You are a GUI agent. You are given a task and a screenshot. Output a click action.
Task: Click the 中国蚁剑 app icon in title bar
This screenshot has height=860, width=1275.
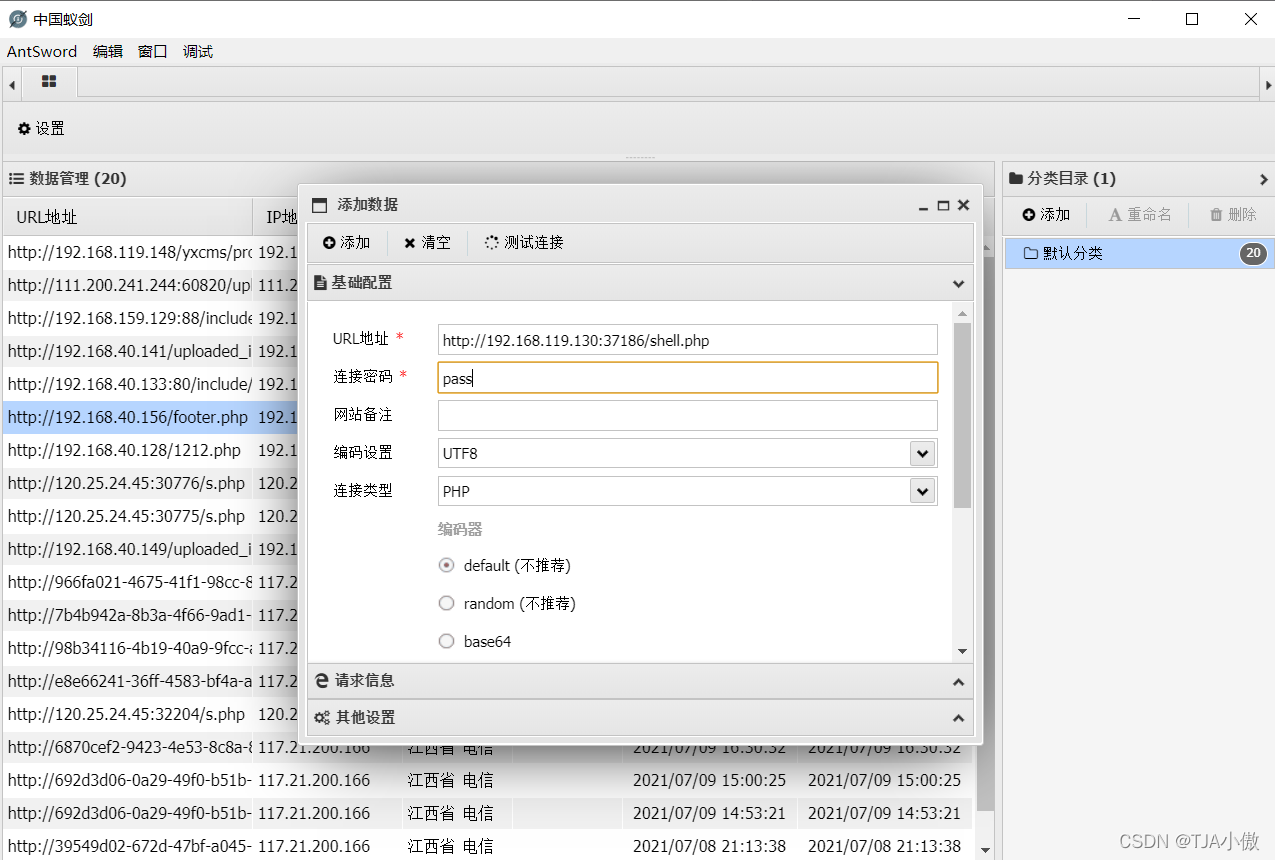tap(17, 19)
